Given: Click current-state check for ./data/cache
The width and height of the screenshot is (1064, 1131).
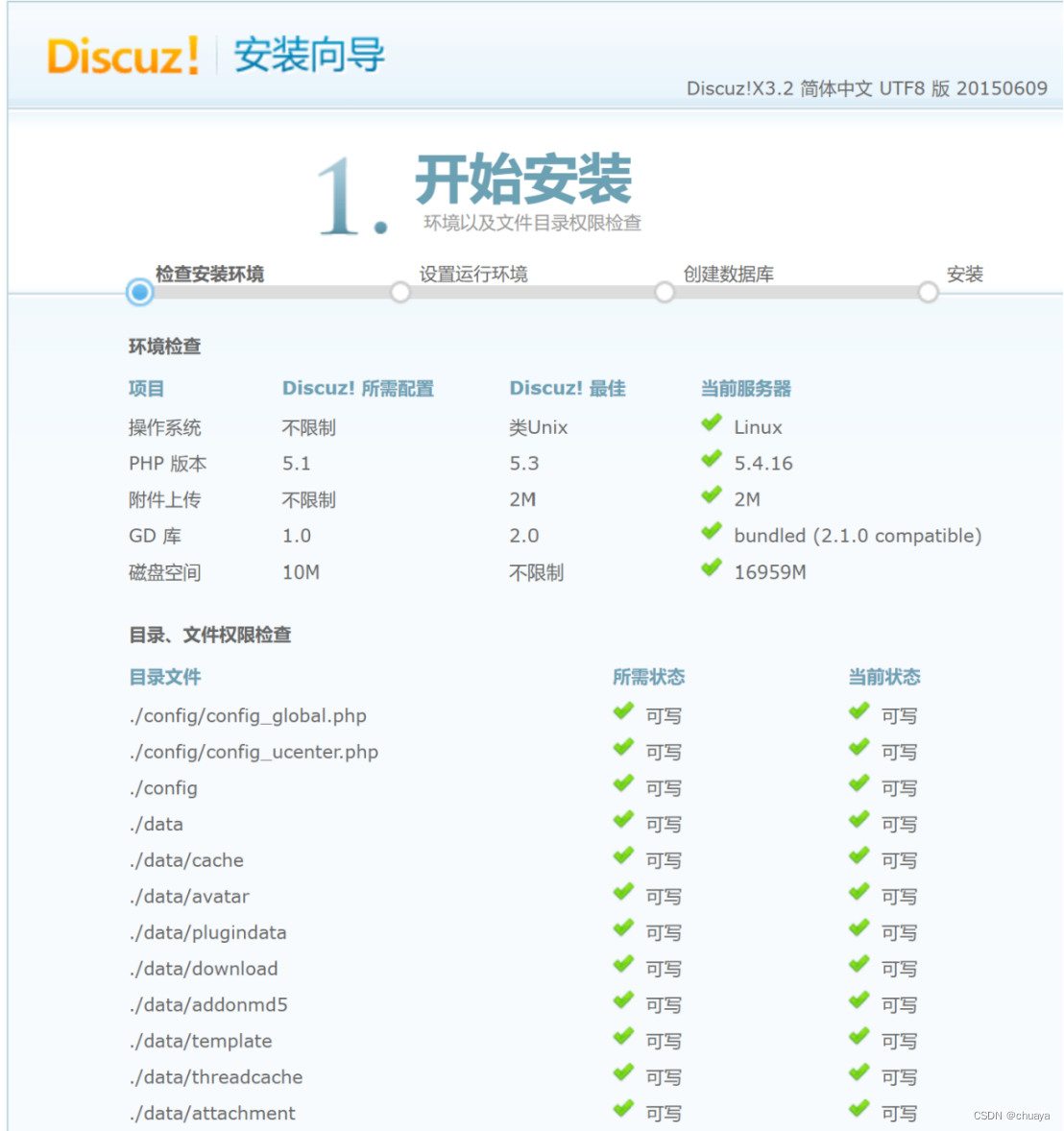Looking at the screenshot, I should 859,856.
